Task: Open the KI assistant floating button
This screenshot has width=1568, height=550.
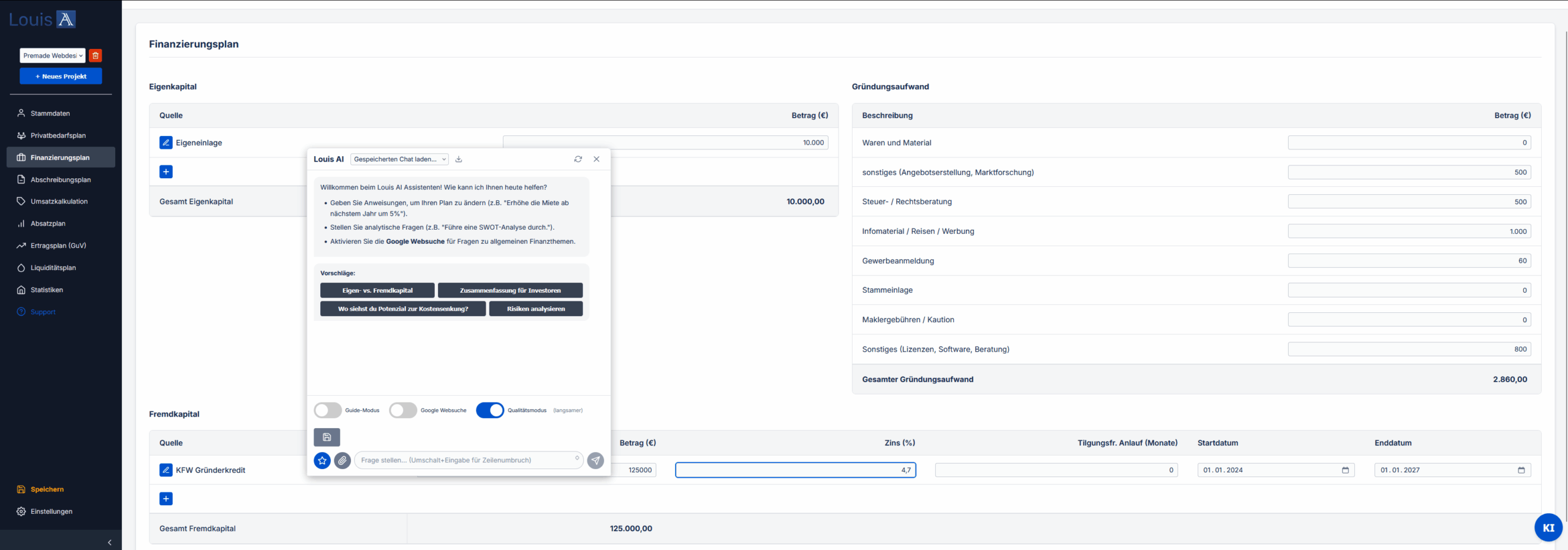Action: 1548,527
